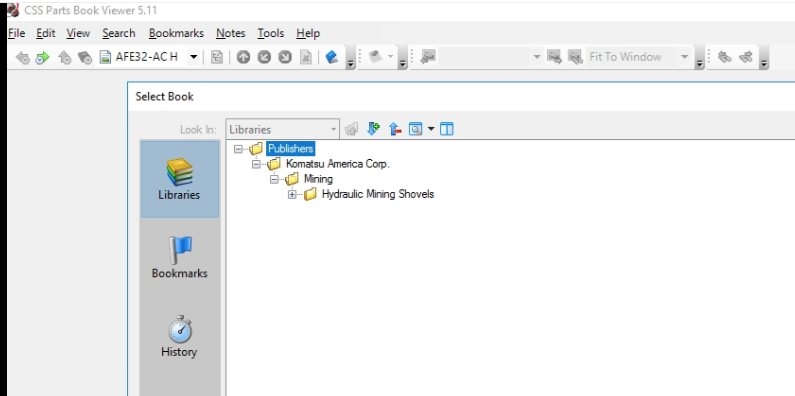Click the expand-all blue down arrow icon

pos(373,129)
